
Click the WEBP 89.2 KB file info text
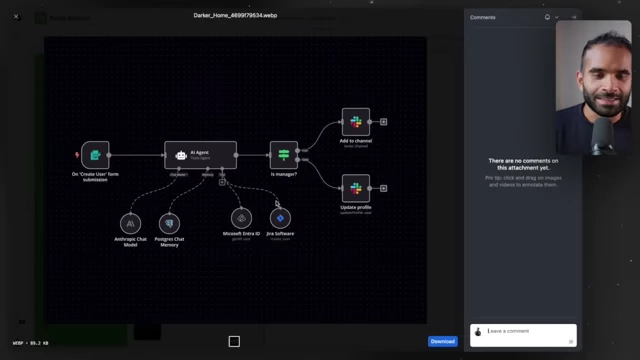click(x=31, y=343)
